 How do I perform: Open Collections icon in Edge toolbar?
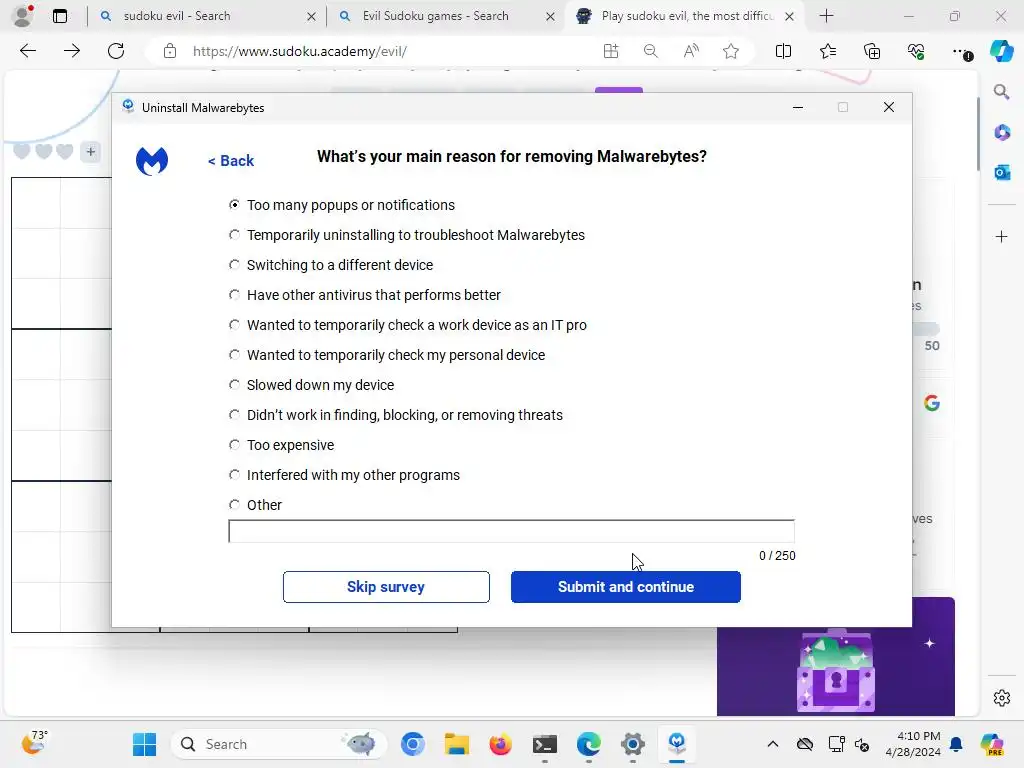point(872,51)
